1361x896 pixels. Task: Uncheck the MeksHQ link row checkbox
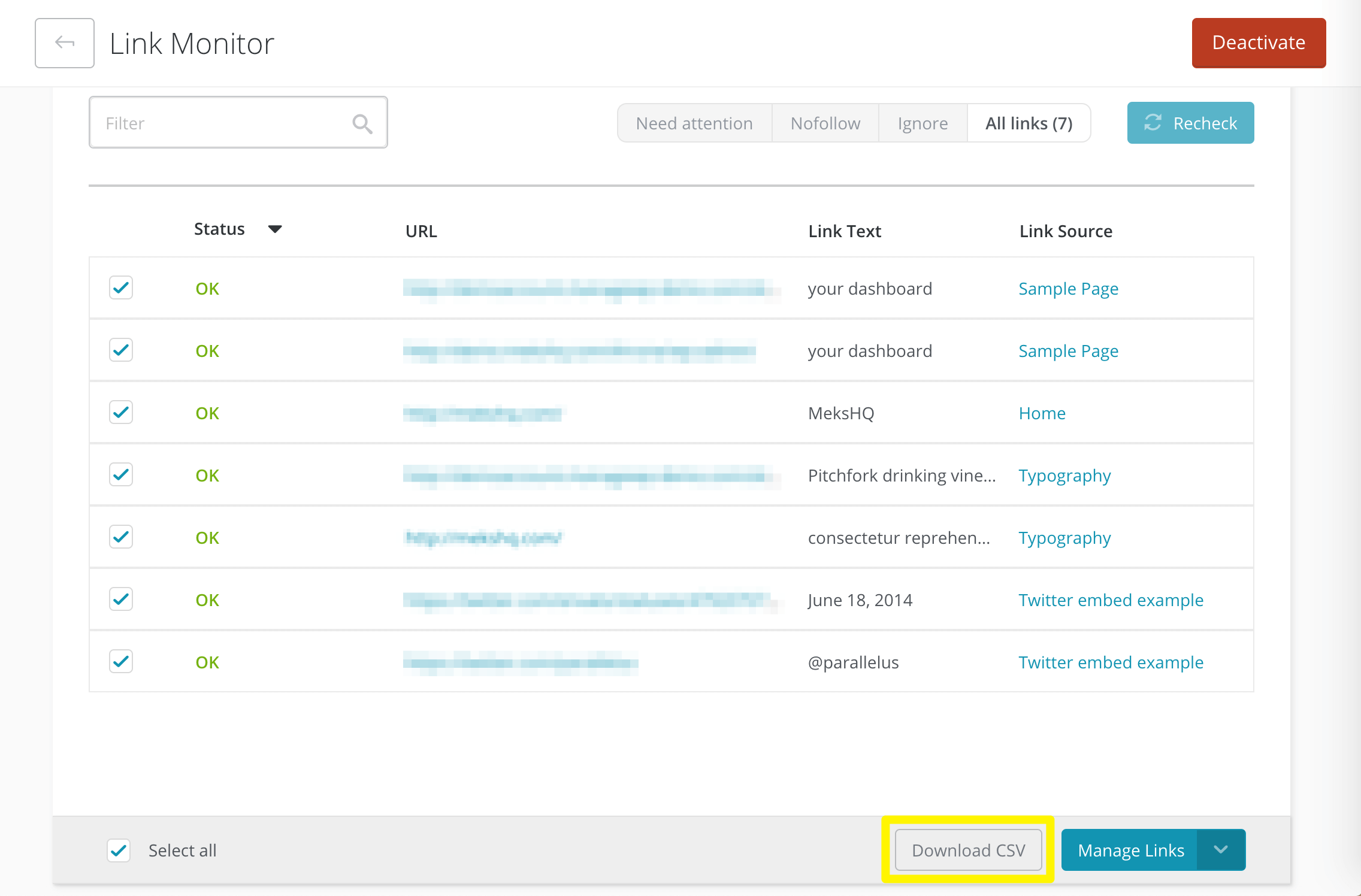tap(121, 413)
